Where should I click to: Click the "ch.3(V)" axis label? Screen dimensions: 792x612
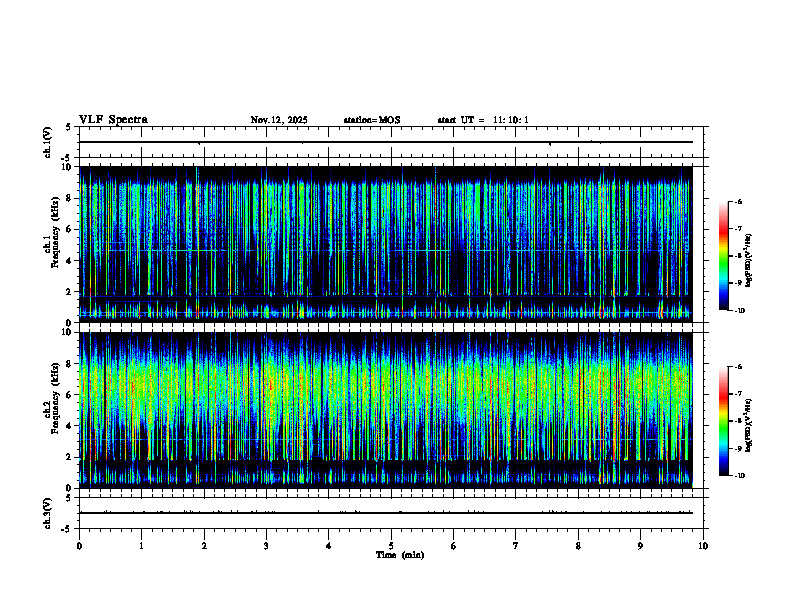pyautogui.click(x=48, y=513)
